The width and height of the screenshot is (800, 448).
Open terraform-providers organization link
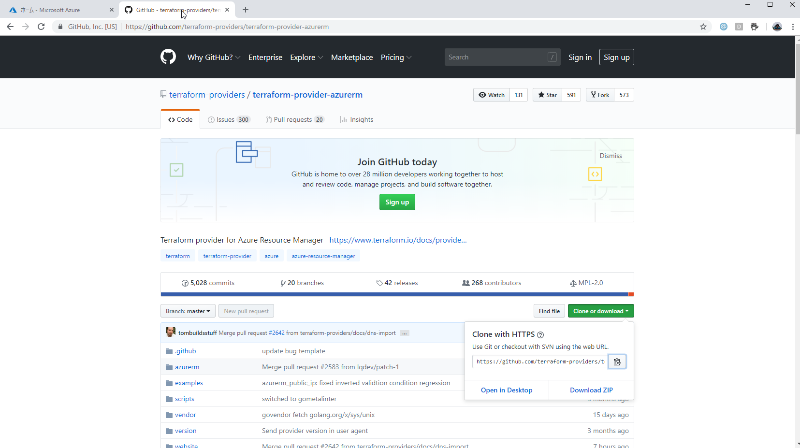[207, 95]
